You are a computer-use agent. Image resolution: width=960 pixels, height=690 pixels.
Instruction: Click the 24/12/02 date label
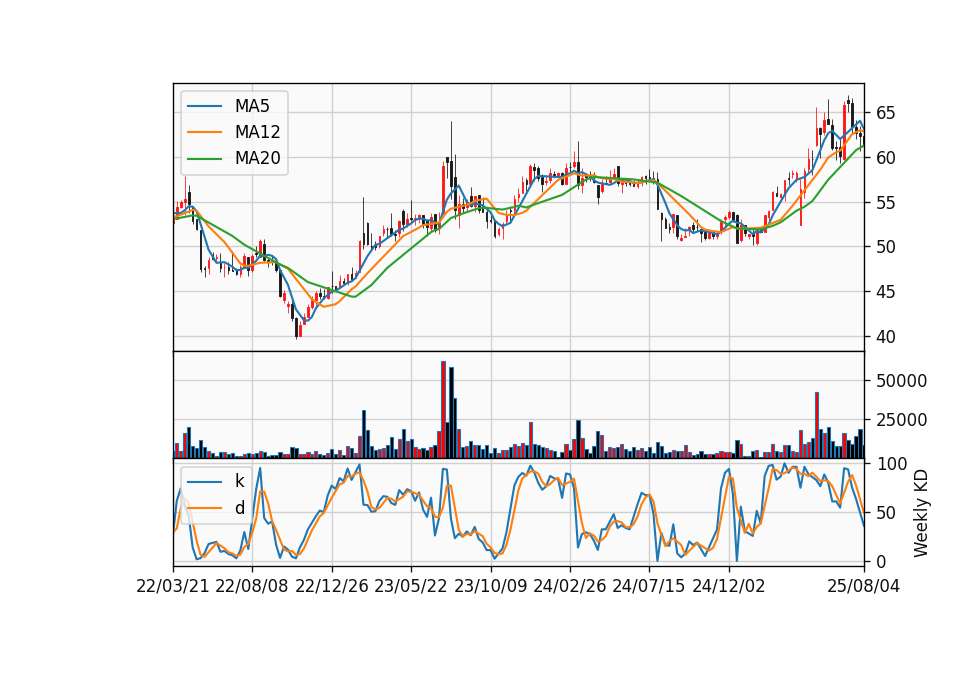(729, 587)
